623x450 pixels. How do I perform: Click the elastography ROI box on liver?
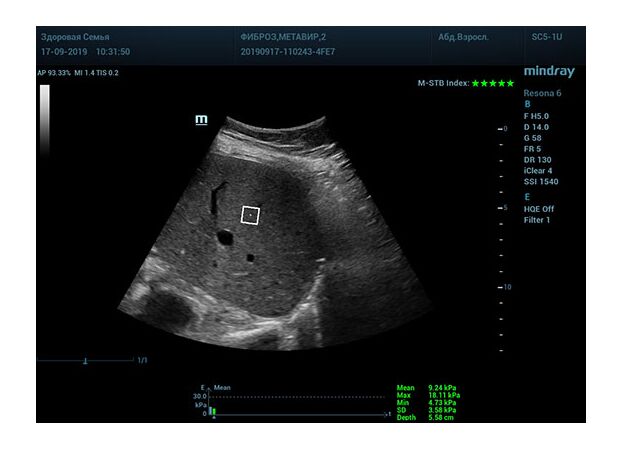(251, 215)
